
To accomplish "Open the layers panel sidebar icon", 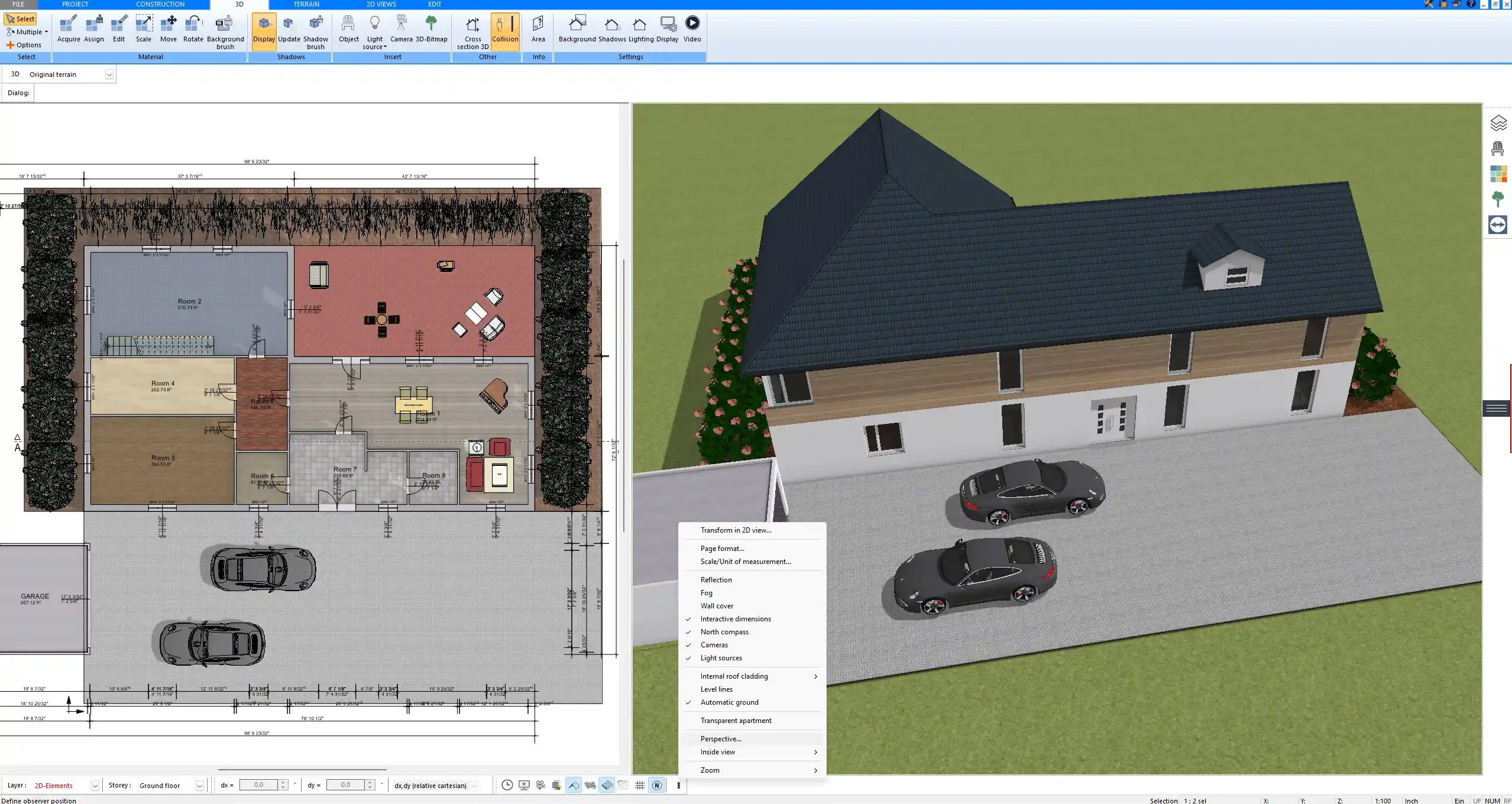I will click(x=1497, y=123).
